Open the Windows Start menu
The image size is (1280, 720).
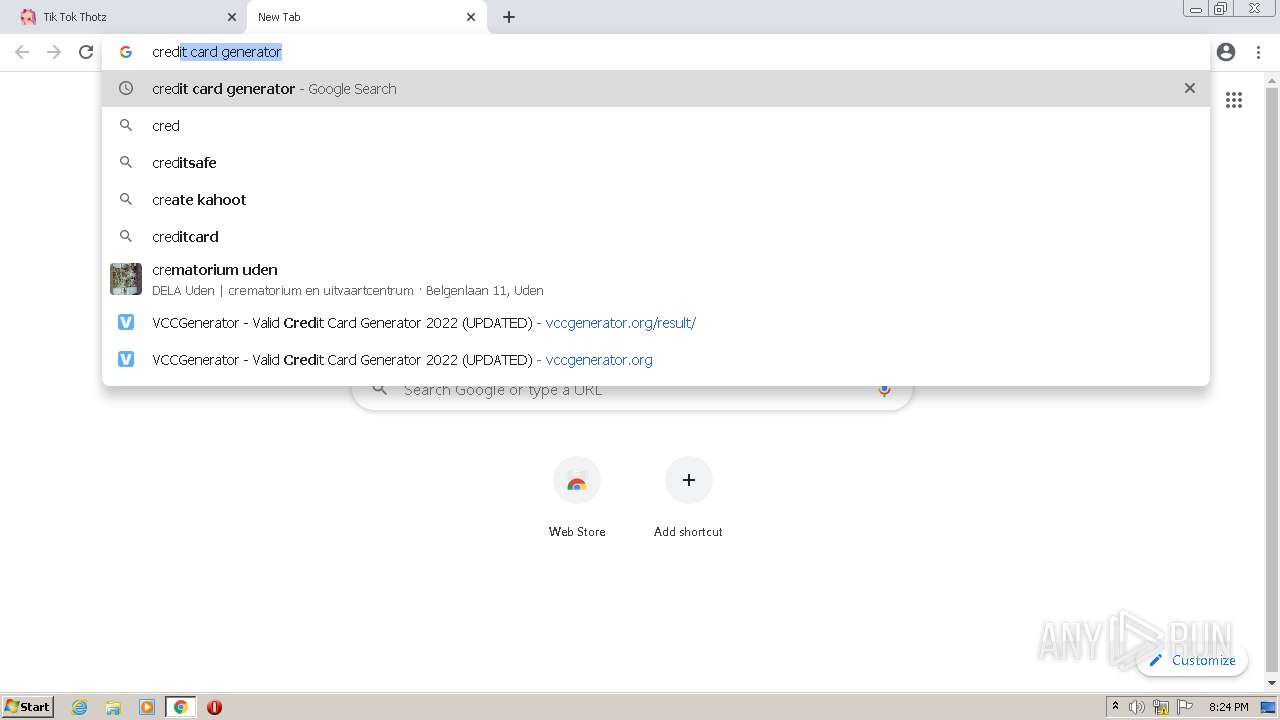(28, 707)
